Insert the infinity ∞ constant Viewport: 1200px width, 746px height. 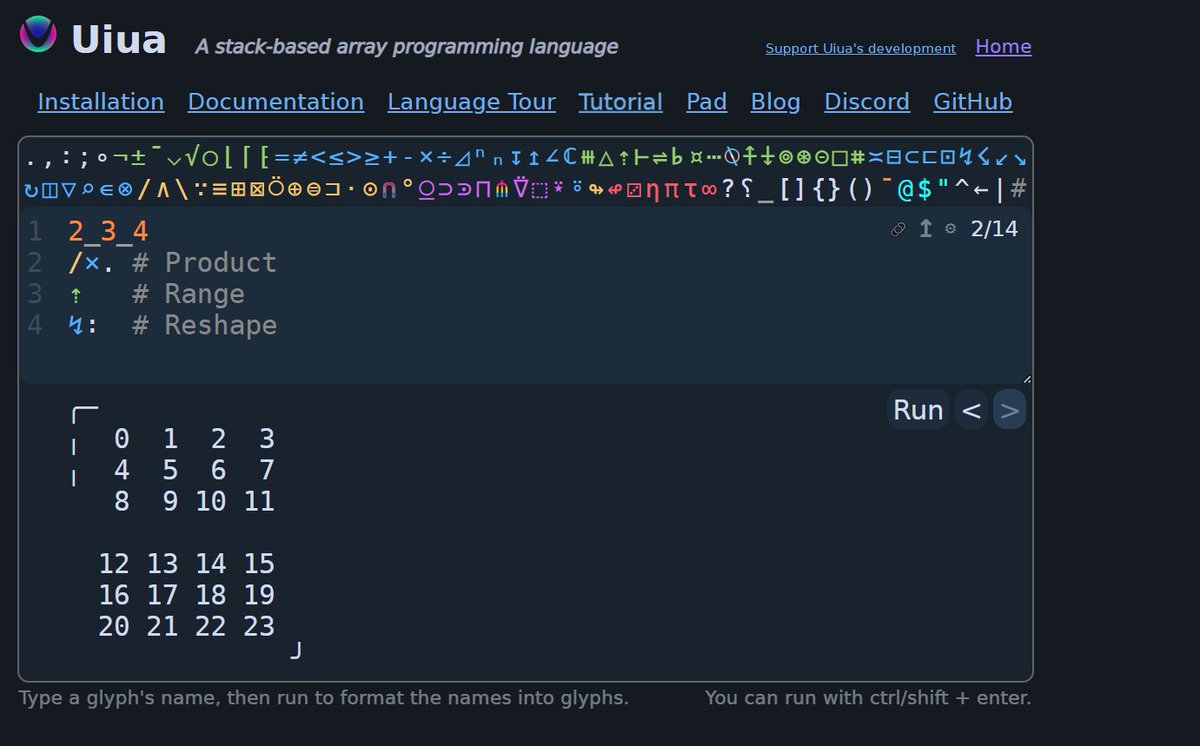click(709, 188)
